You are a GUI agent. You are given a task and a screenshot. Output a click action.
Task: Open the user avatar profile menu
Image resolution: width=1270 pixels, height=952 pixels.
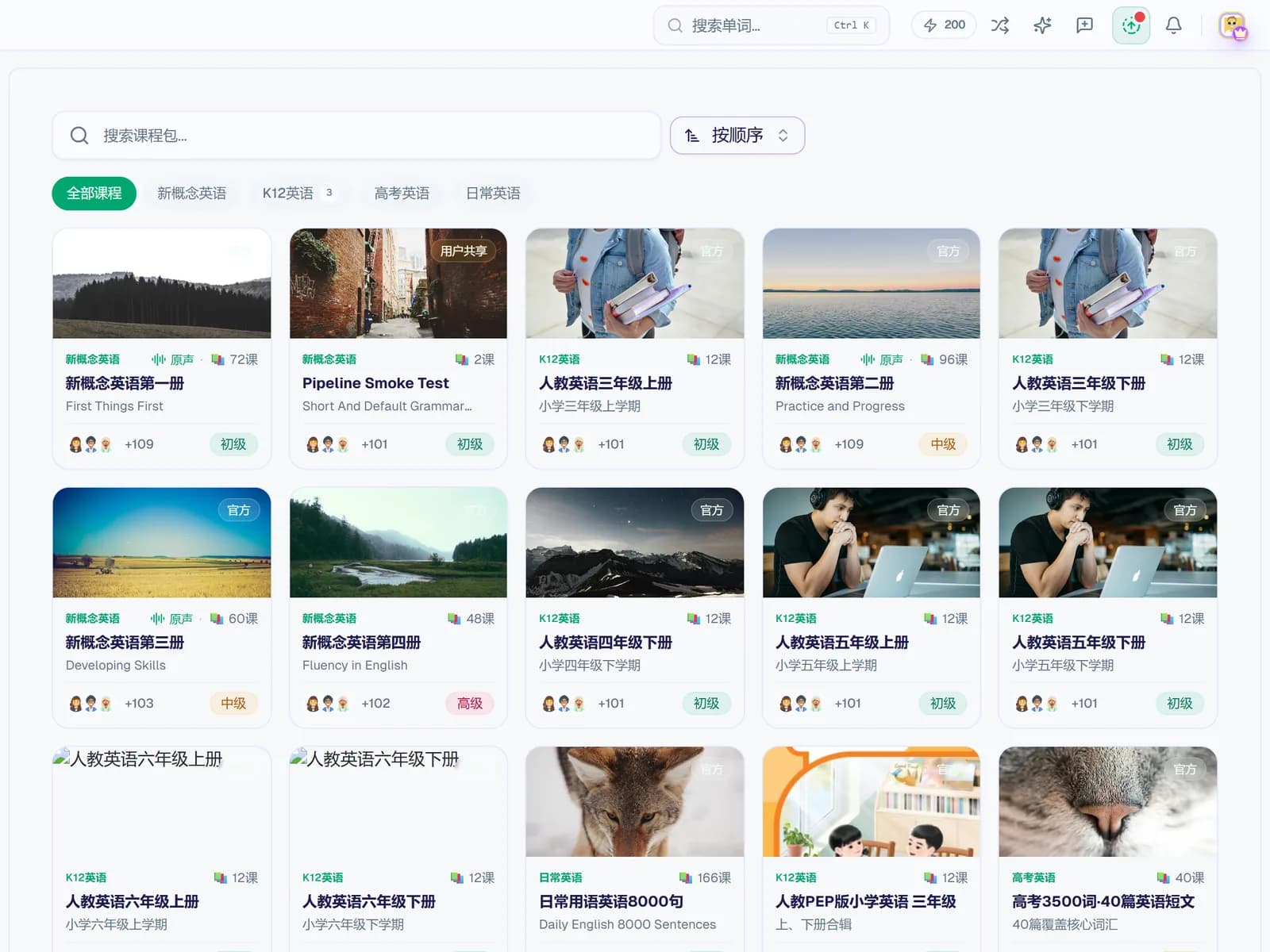pyautogui.click(x=1233, y=25)
